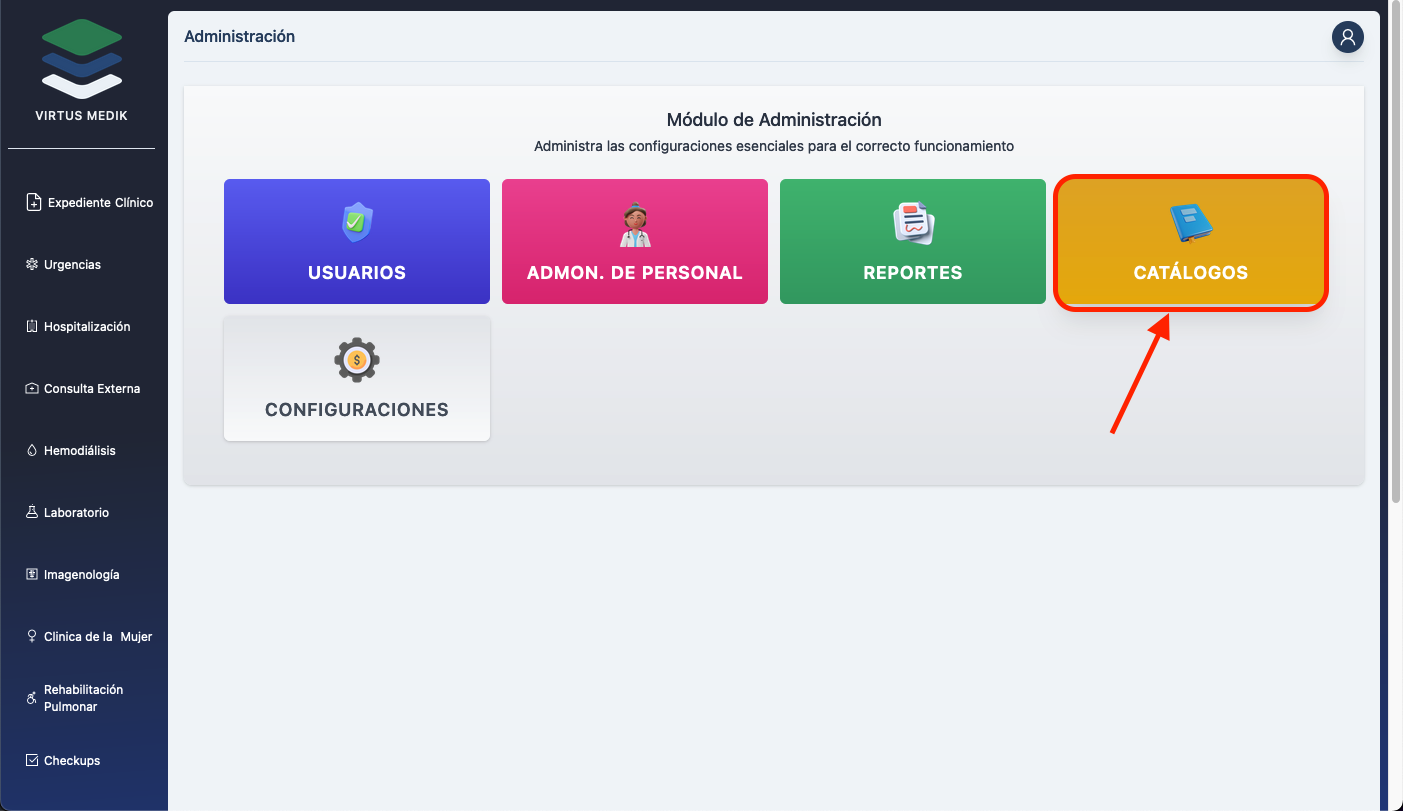Open the Urgencias sidebar section
1403x811 pixels.
[72, 265]
